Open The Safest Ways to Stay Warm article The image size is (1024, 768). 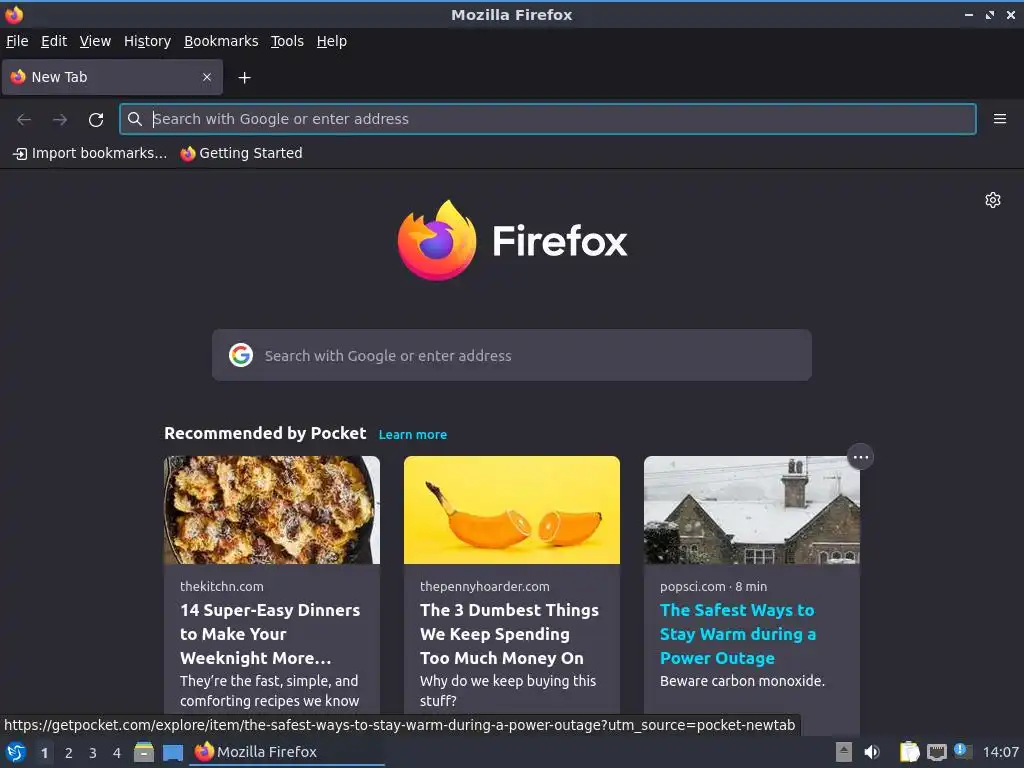738,633
